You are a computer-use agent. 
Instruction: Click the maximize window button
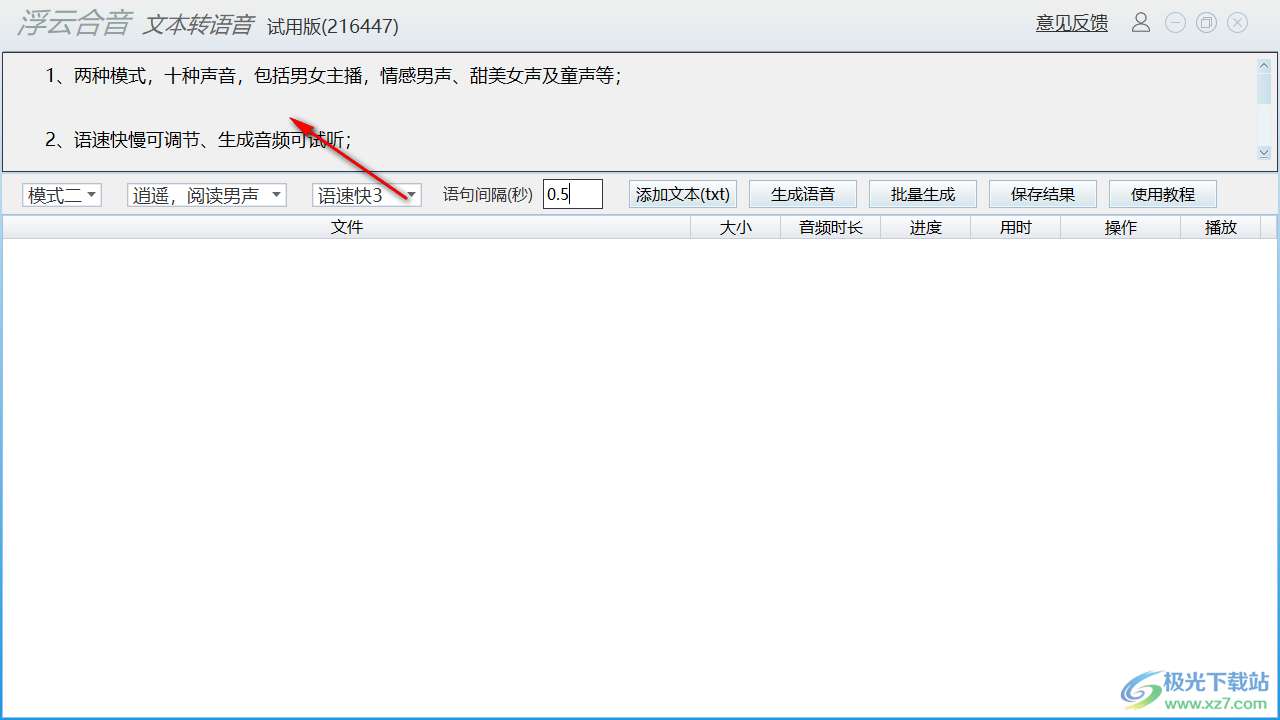click(x=1207, y=22)
